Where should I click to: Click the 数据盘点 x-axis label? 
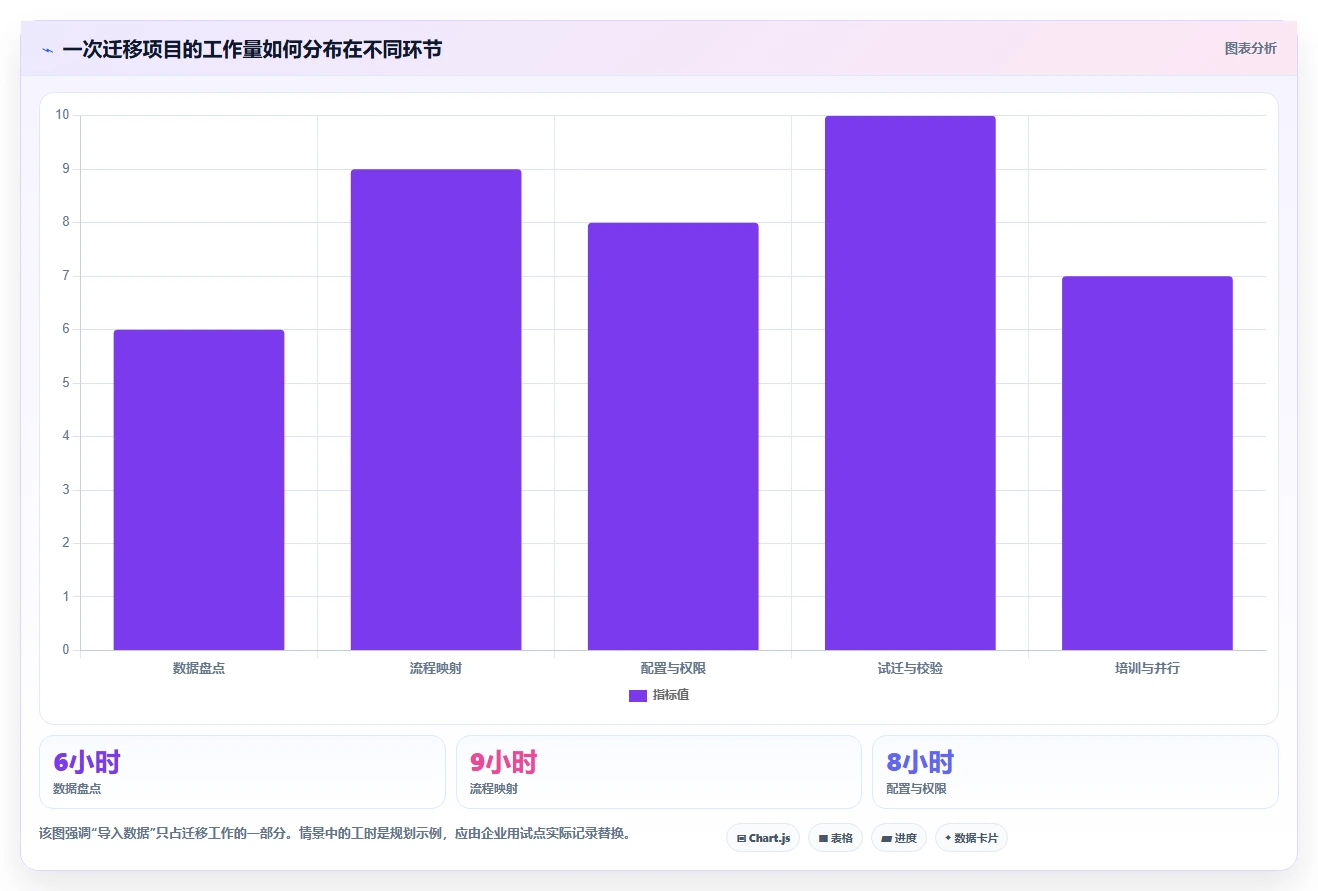pos(199,668)
